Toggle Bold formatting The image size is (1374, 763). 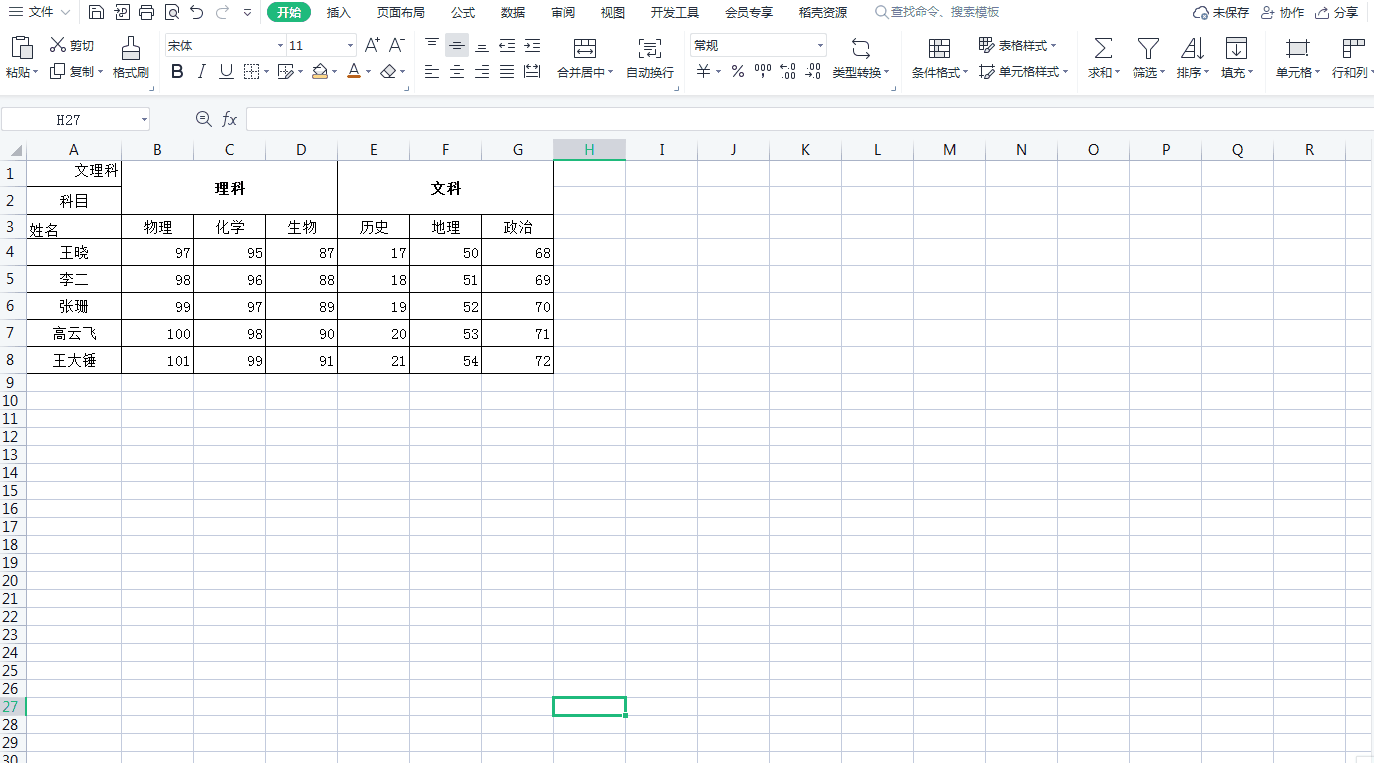click(177, 72)
